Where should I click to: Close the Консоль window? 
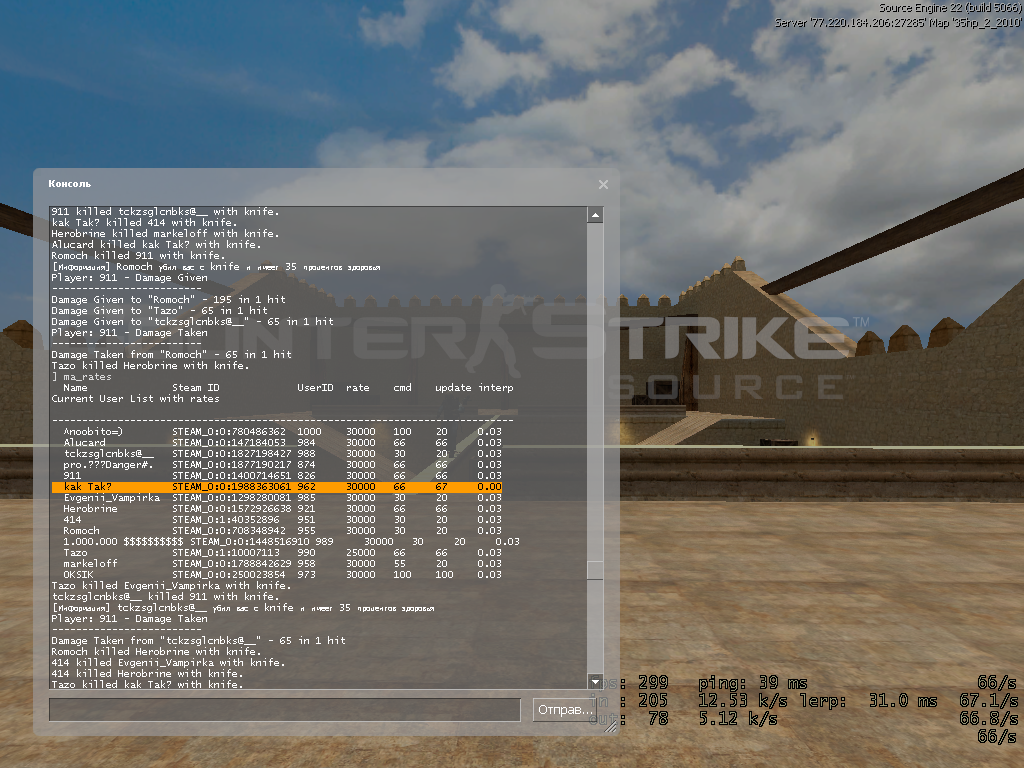click(x=603, y=185)
